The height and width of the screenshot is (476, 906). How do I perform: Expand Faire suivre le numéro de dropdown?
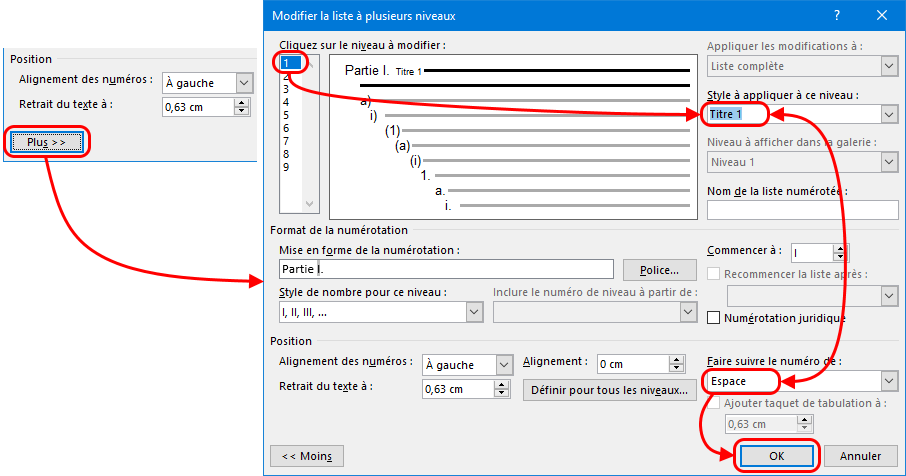coord(888,381)
